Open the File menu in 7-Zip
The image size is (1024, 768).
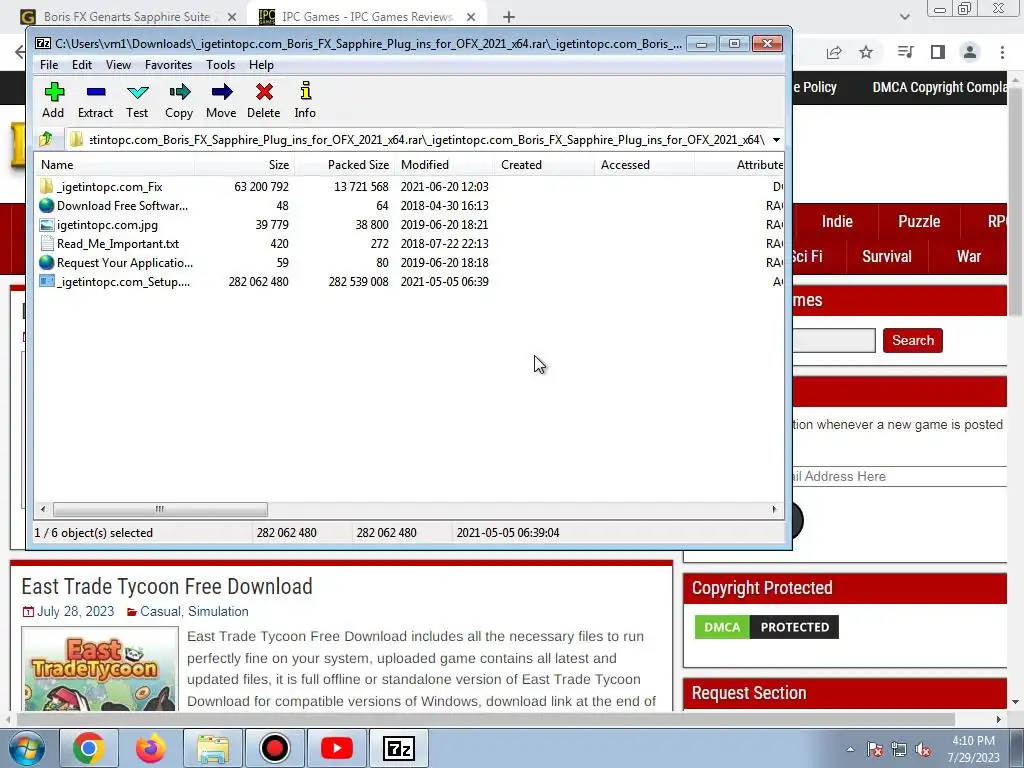coord(49,65)
